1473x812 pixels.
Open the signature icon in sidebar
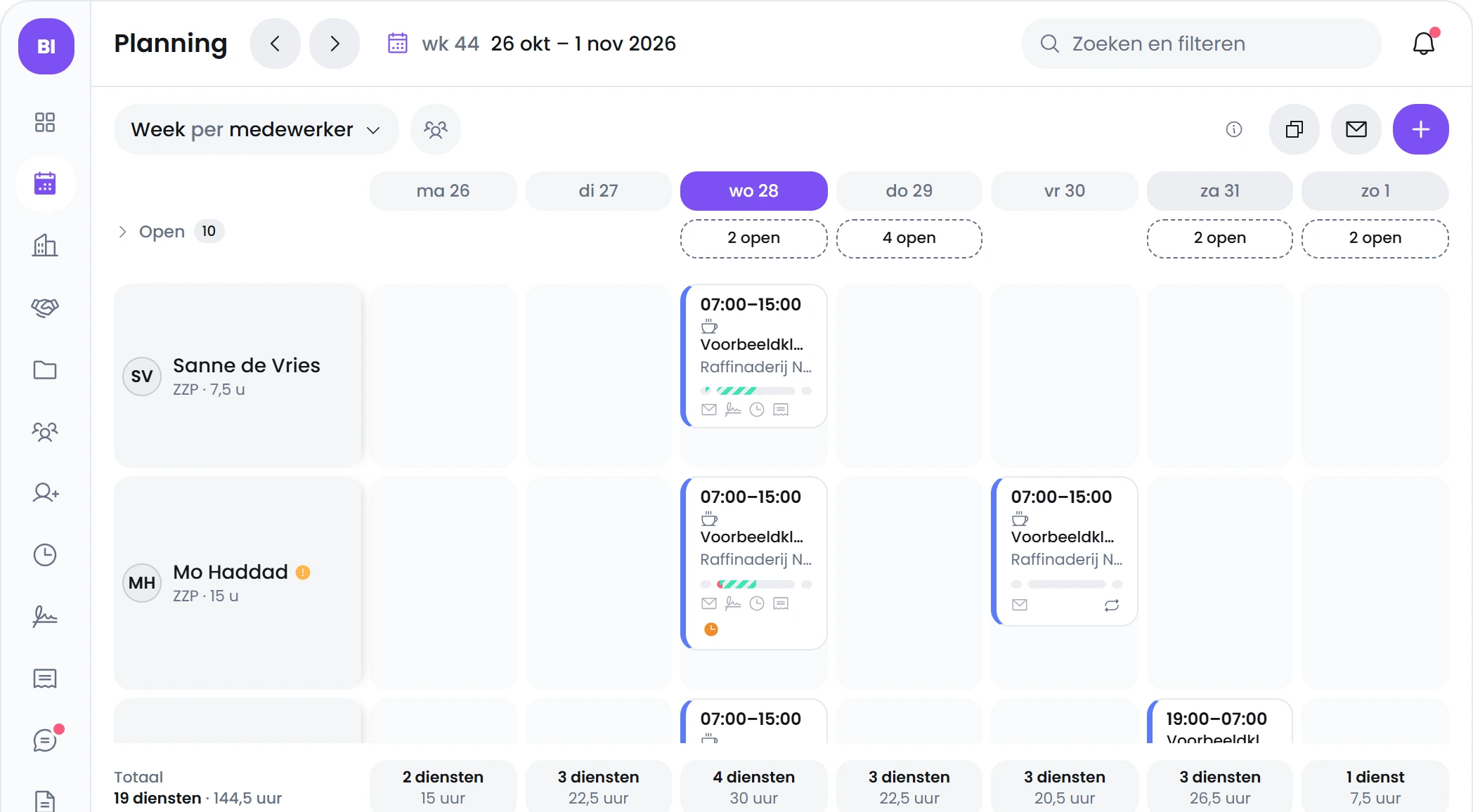pyautogui.click(x=45, y=617)
